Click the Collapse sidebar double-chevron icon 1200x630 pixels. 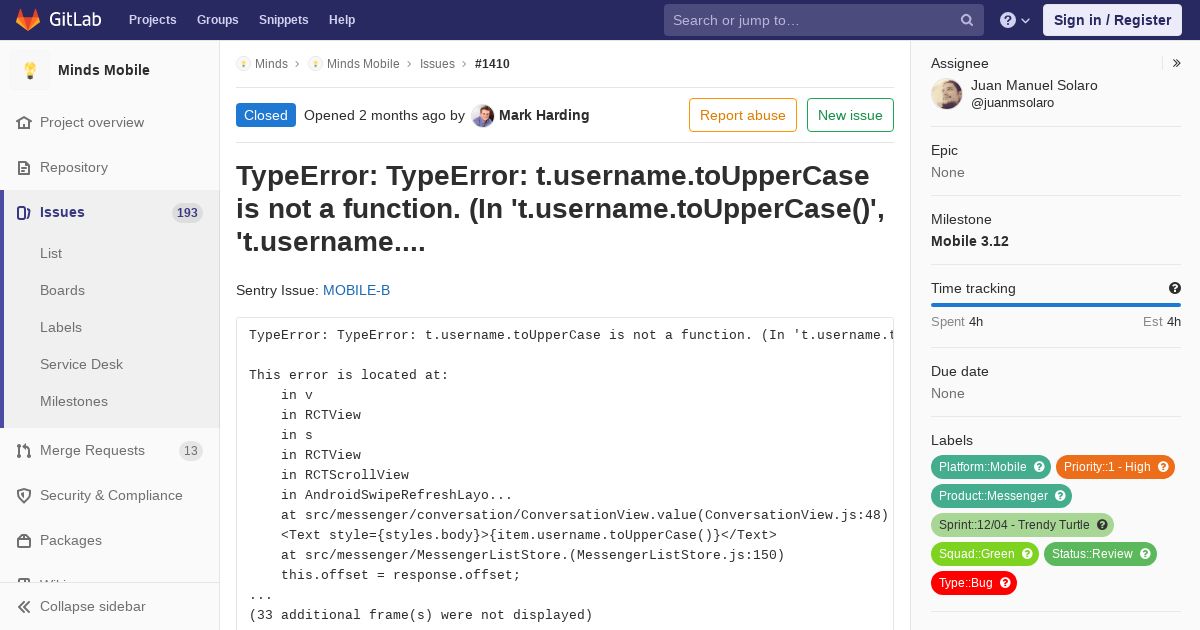24,606
